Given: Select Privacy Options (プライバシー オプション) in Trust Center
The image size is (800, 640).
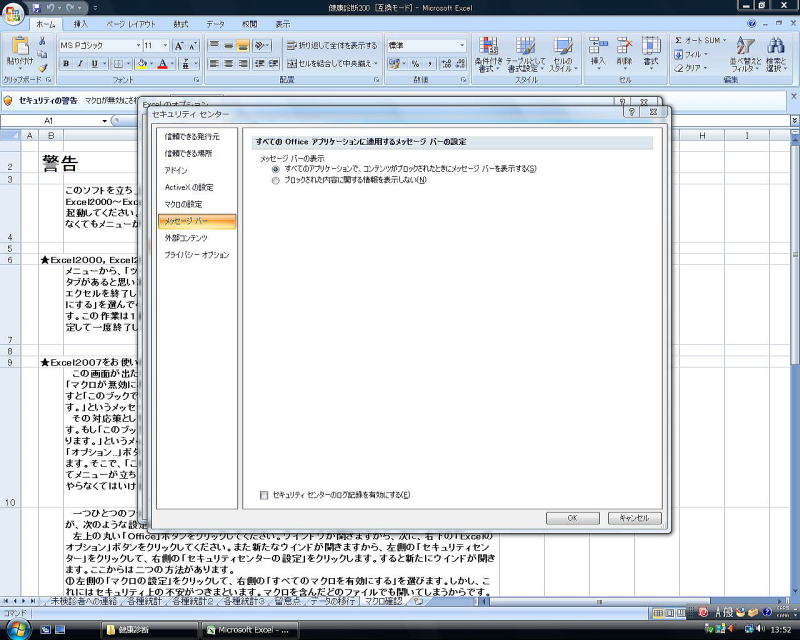Looking at the screenshot, I should [196, 255].
